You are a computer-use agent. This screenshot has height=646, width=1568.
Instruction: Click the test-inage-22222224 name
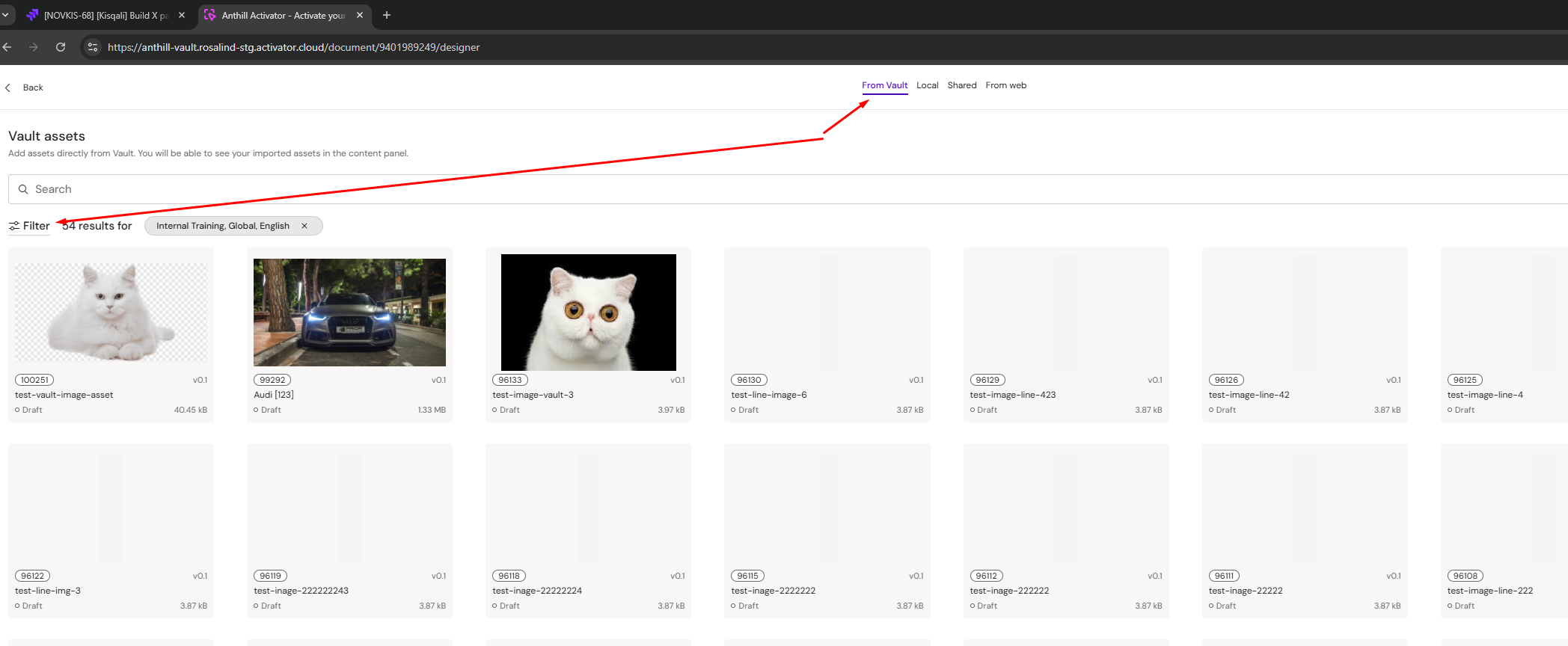tap(537, 591)
